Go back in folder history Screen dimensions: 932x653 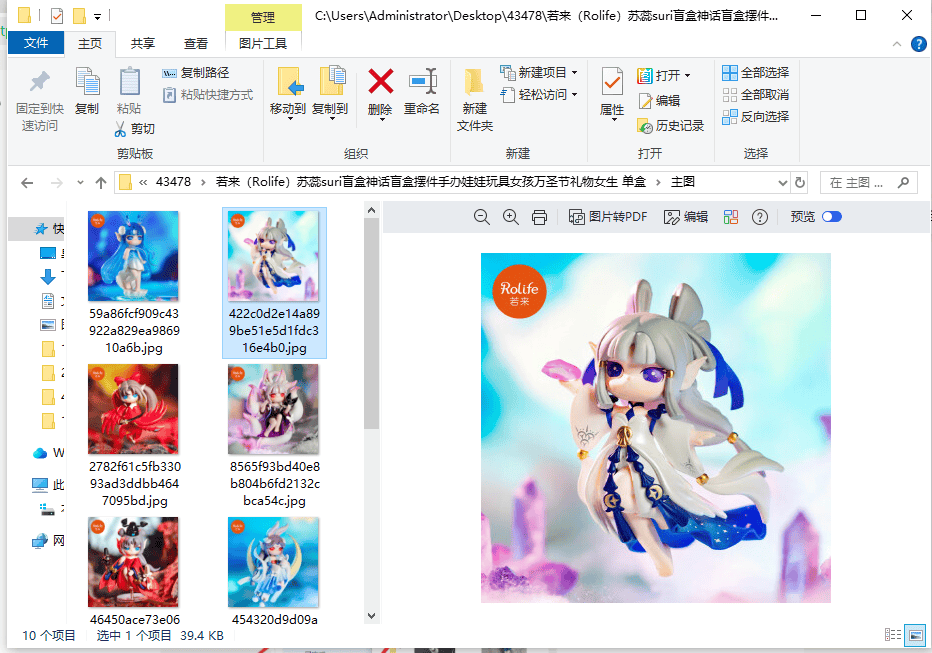pyautogui.click(x=27, y=182)
